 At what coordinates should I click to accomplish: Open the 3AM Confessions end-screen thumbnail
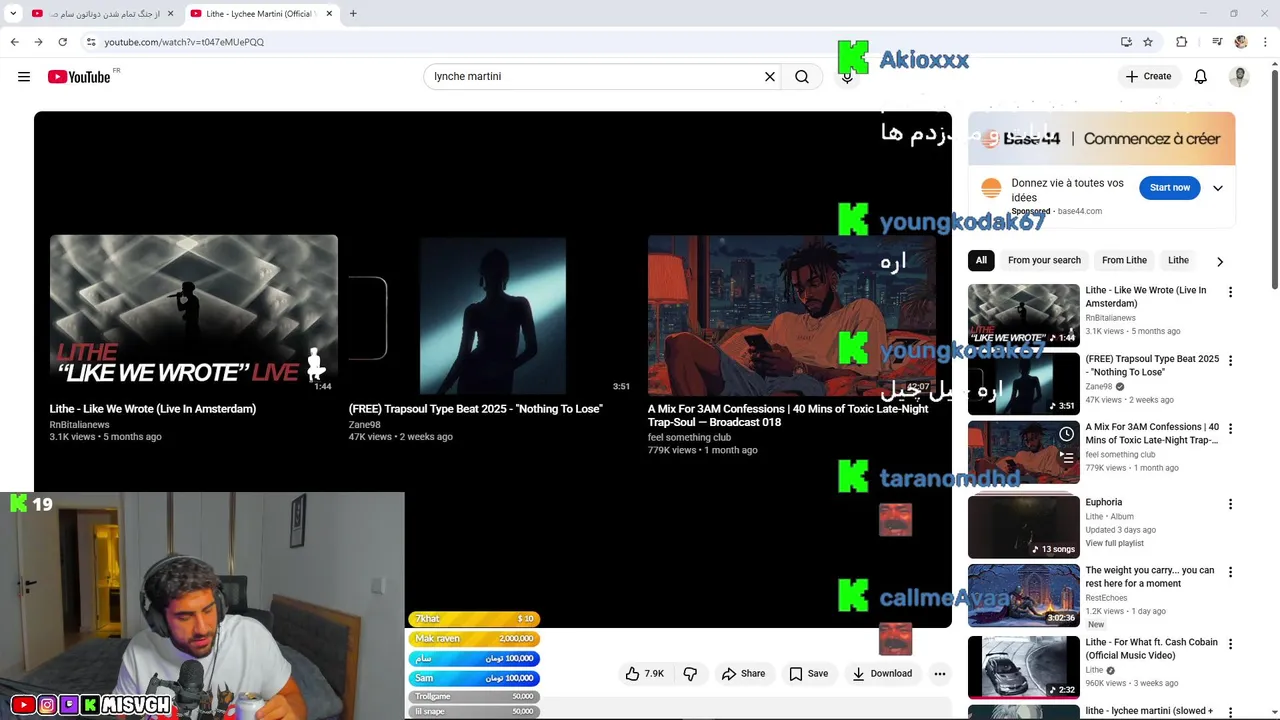pos(792,315)
